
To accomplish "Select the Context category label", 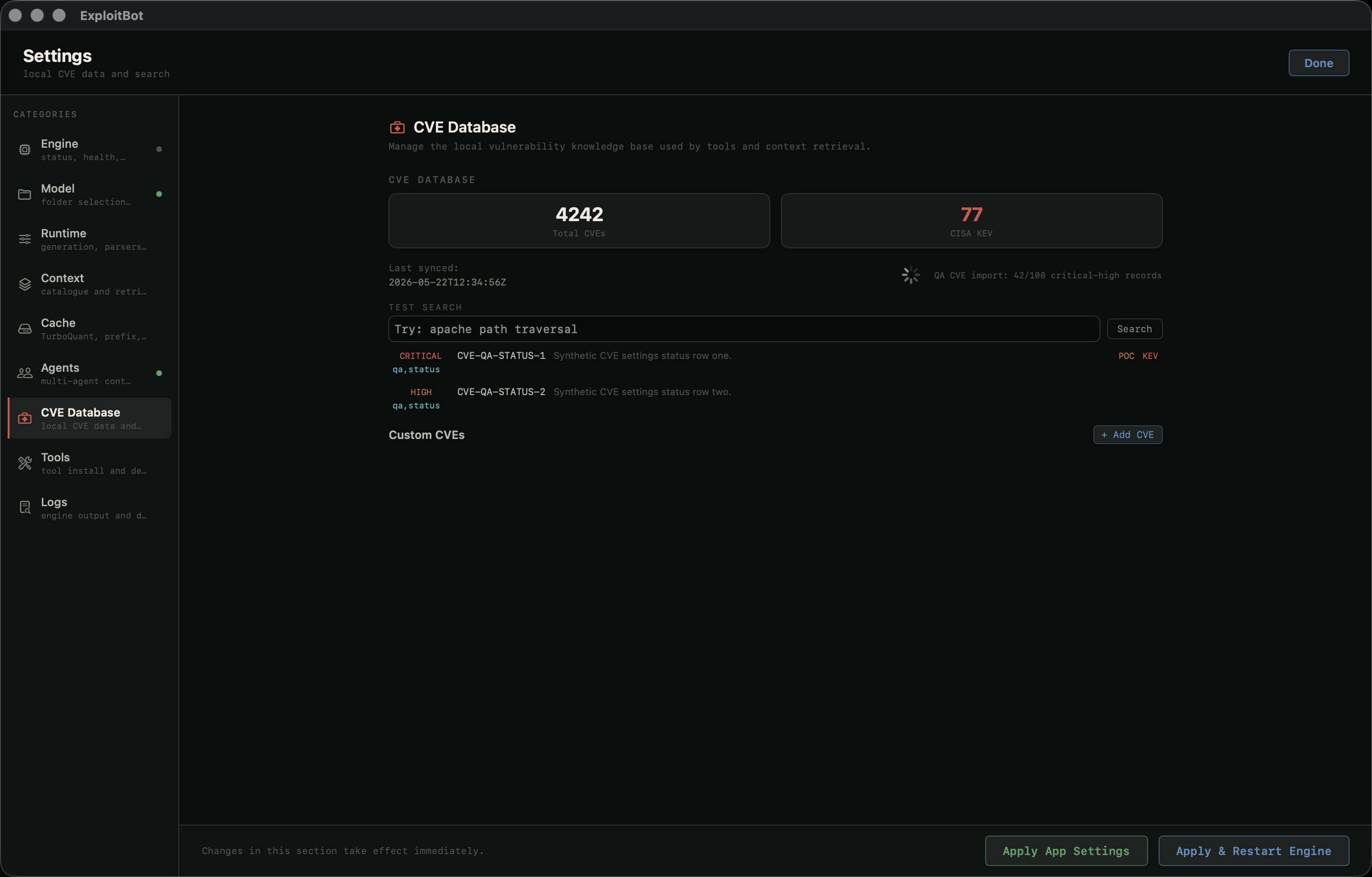I will click(62, 278).
